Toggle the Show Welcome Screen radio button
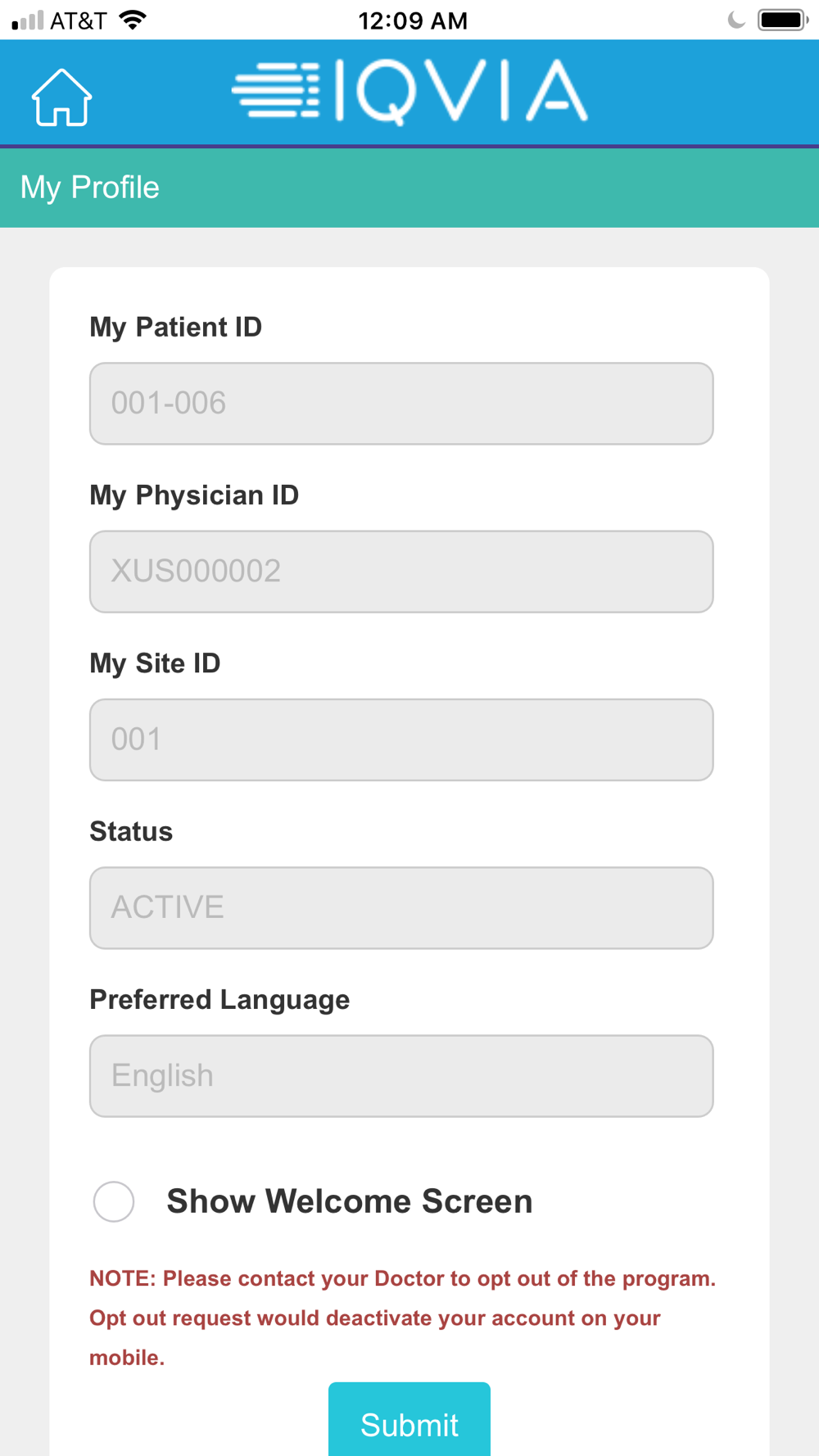Screen dimensions: 819x1456 [114, 1201]
